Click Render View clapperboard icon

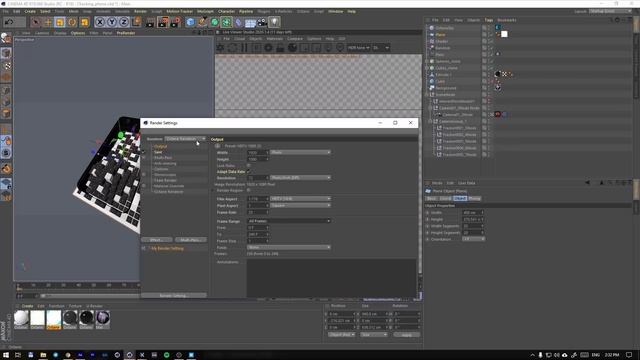click(150, 22)
